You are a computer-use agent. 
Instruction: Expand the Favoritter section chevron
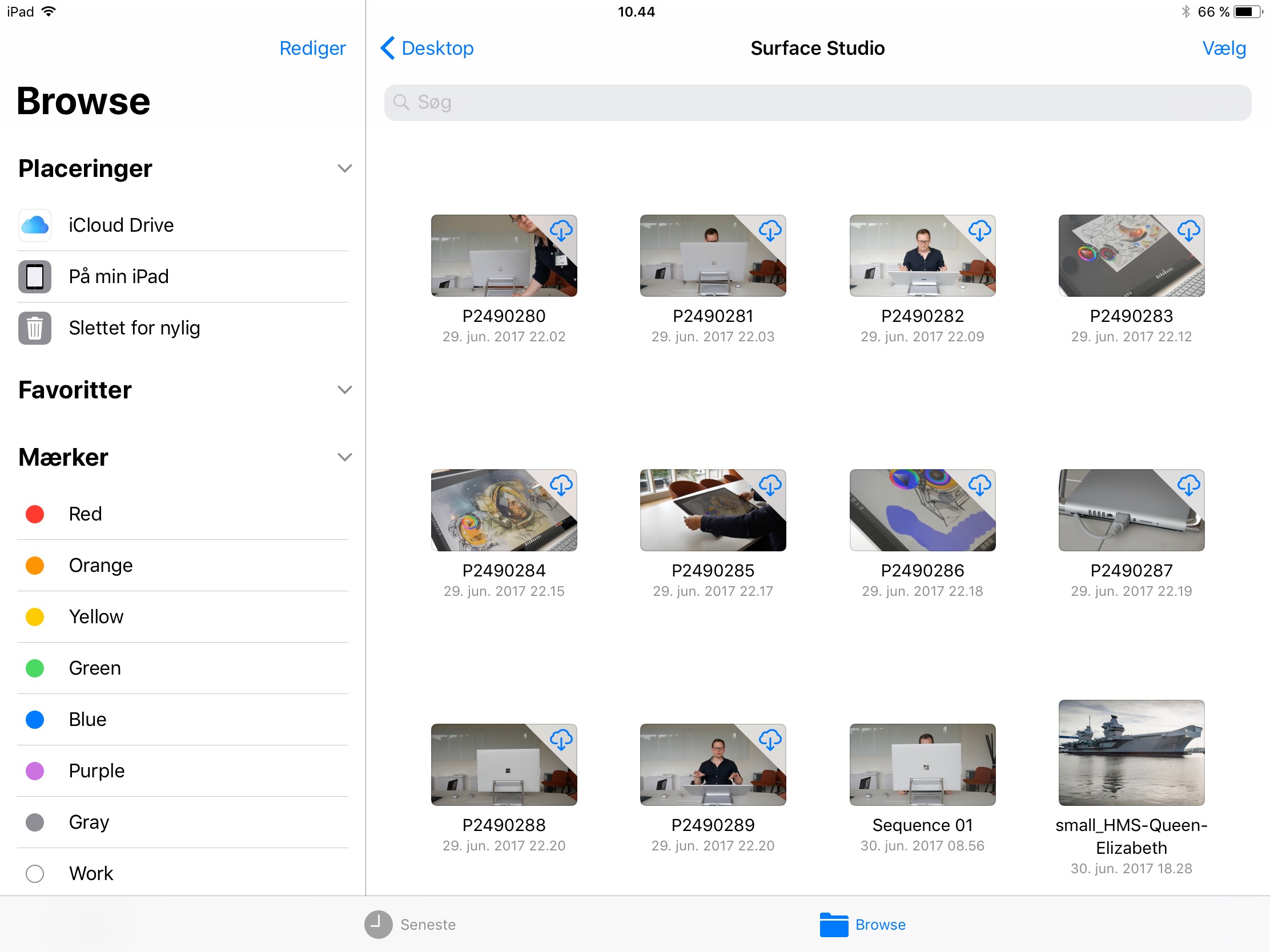point(344,390)
